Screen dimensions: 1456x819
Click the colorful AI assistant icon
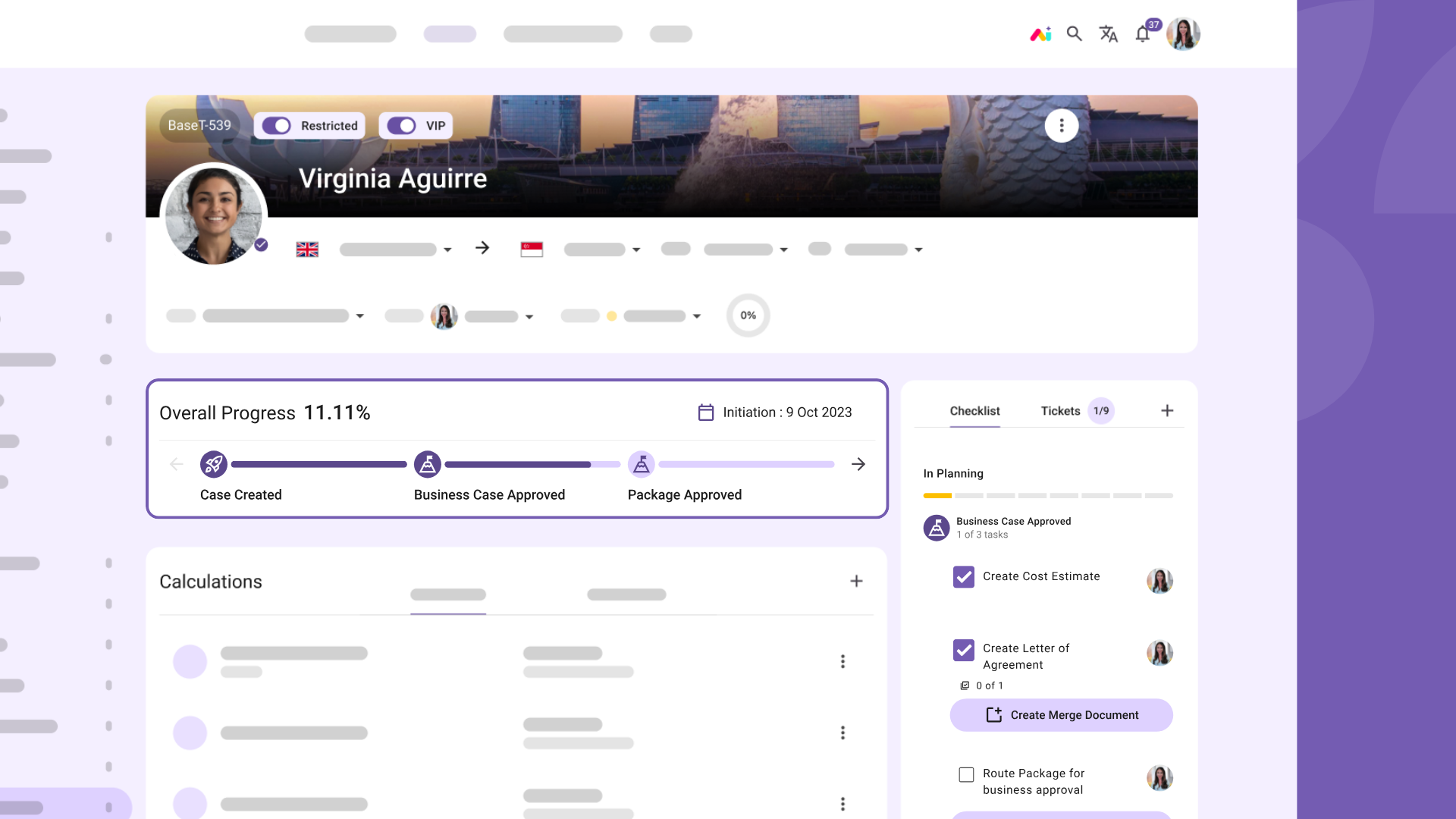[1040, 34]
